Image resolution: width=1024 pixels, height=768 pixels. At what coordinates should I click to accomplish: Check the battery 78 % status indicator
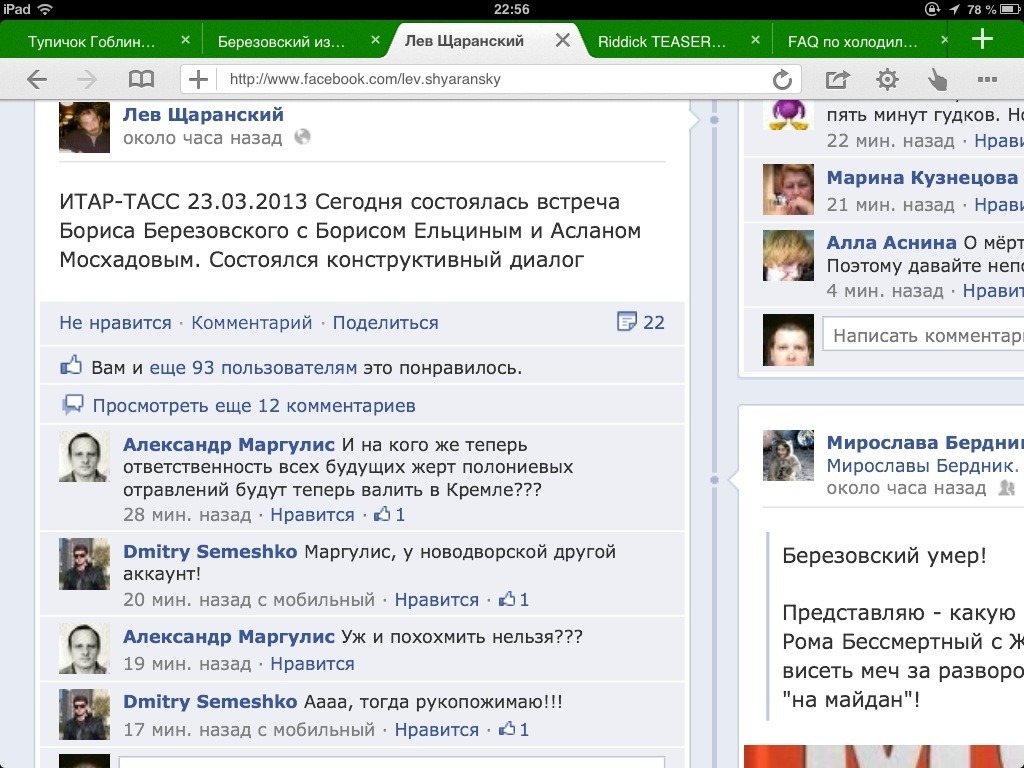pyautogui.click(x=993, y=9)
